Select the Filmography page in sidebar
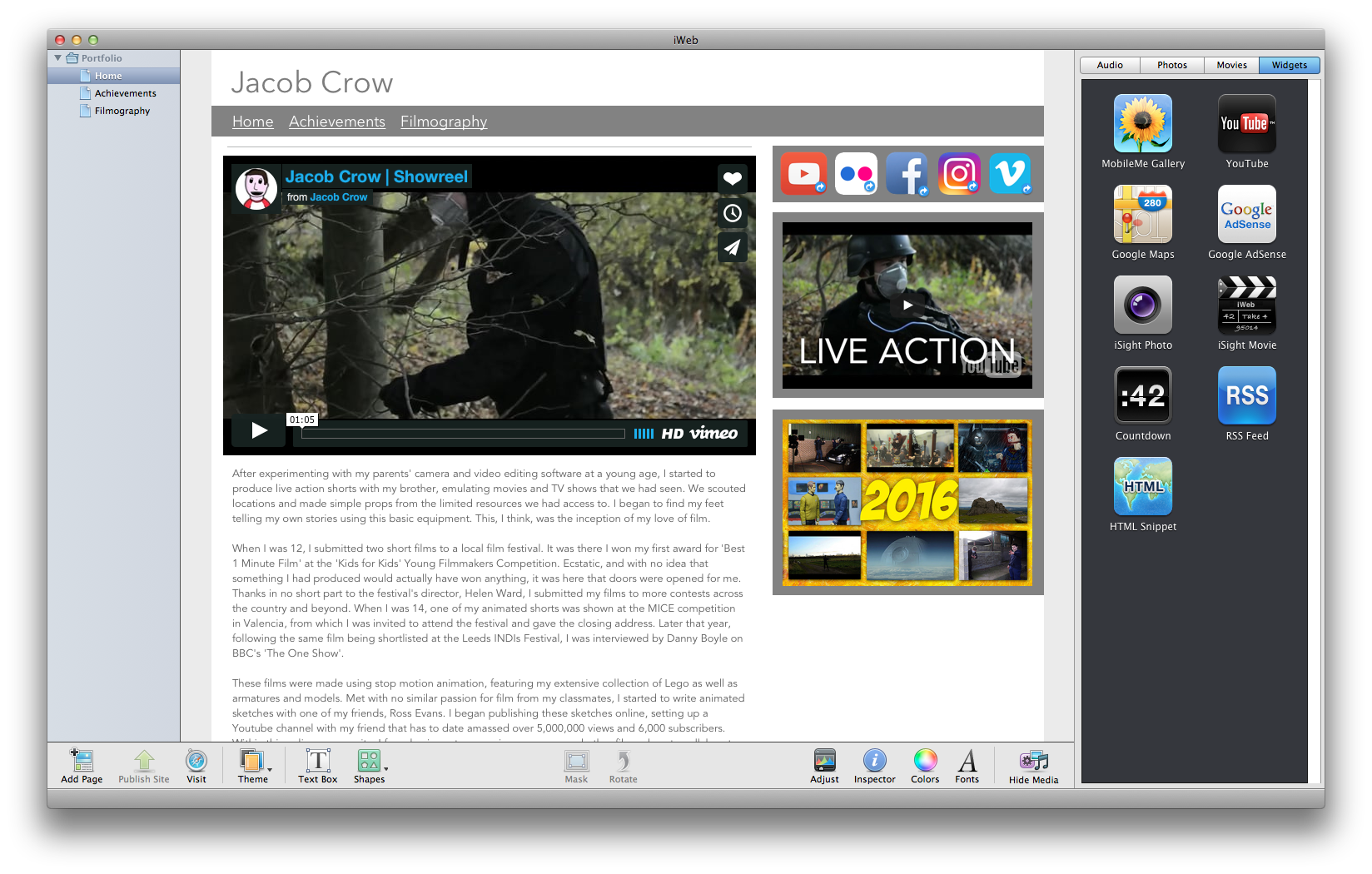 click(113, 111)
